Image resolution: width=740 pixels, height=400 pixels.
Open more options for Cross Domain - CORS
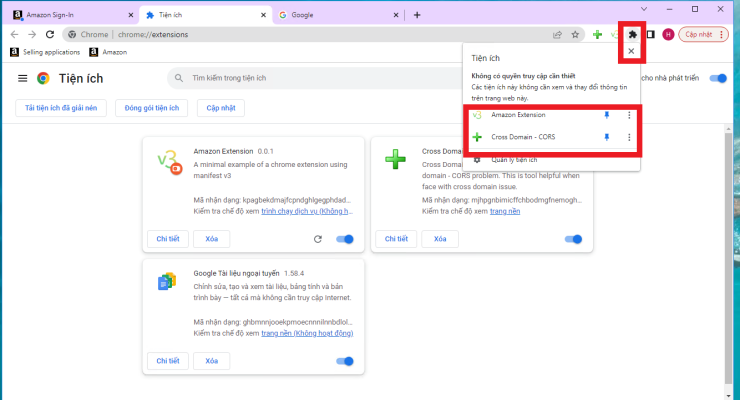(x=629, y=137)
